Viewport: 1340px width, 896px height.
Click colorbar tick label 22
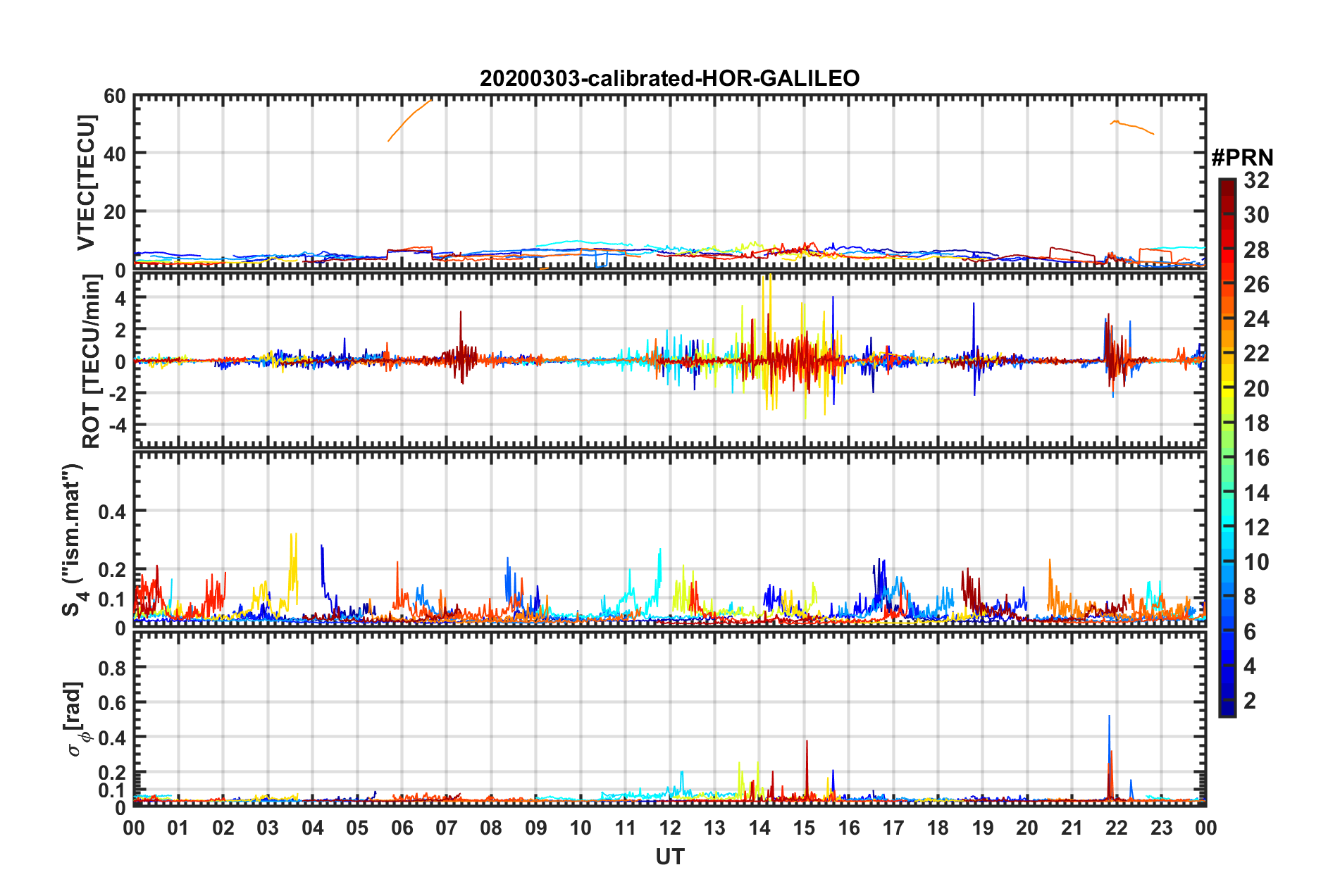[x=1256, y=354]
